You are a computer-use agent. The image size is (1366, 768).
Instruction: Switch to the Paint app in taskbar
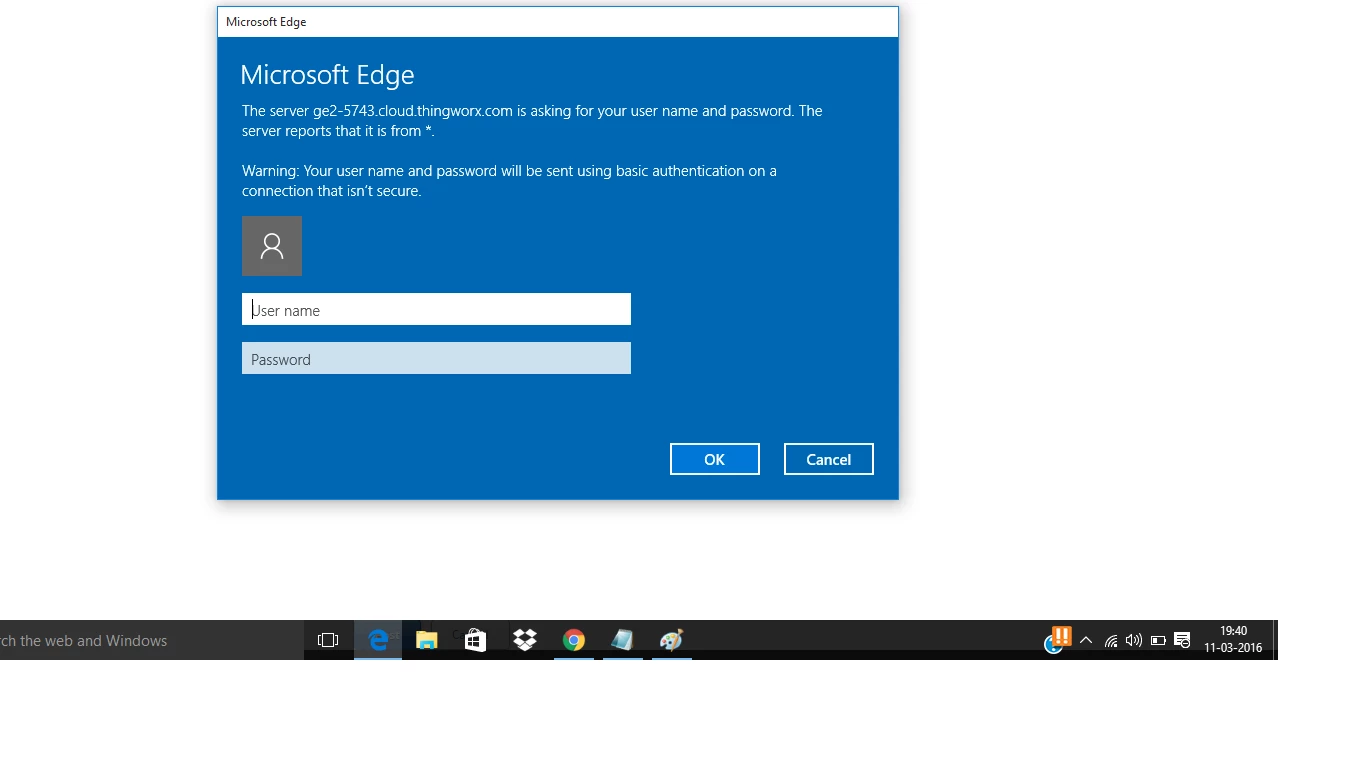671,640
